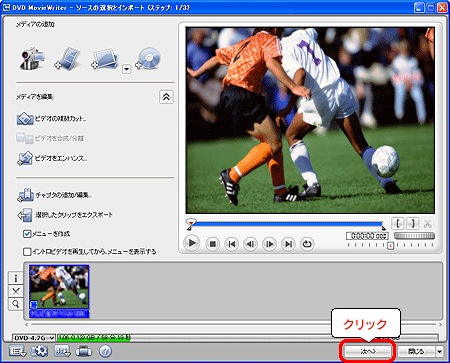Click the help question mark icon
450x363 pixels.
[x=105, y=351]
